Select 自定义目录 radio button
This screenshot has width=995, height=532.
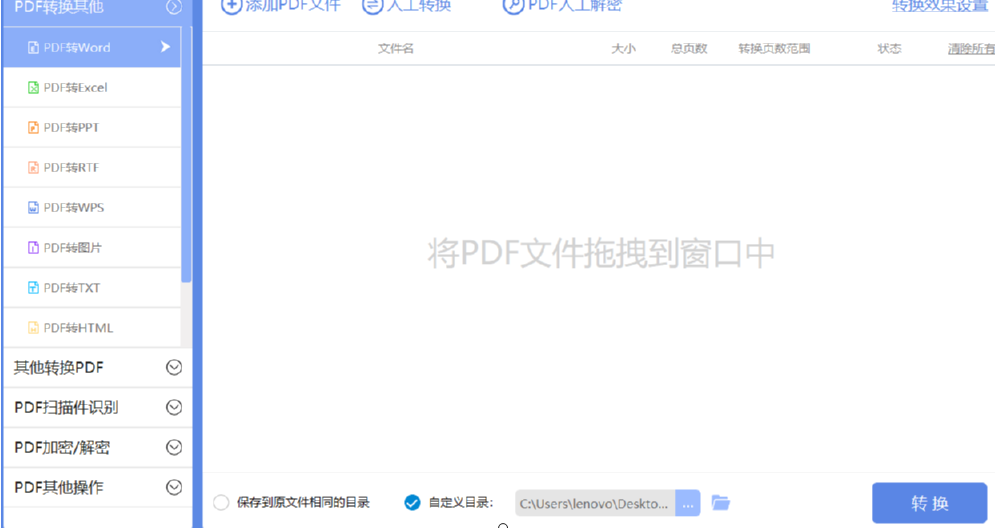click(x=412, y=503)
